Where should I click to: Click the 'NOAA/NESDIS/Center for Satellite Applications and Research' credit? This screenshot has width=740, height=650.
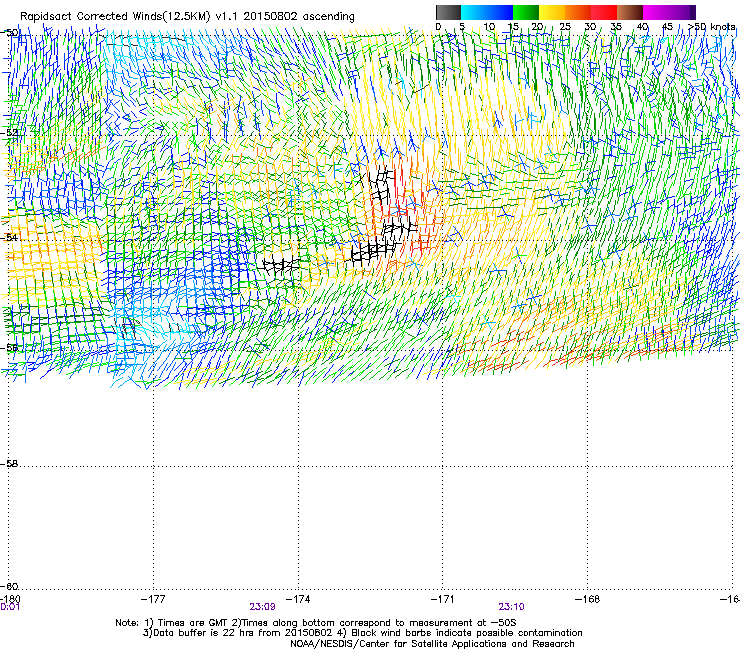(432, 643)
